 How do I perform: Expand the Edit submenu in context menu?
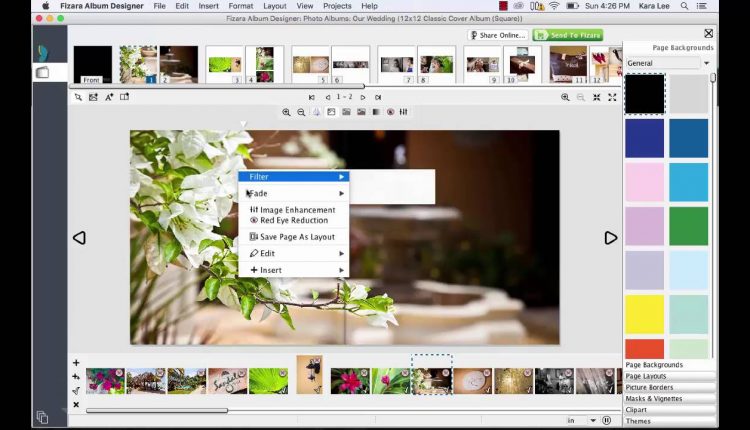(x=294, y=254)
